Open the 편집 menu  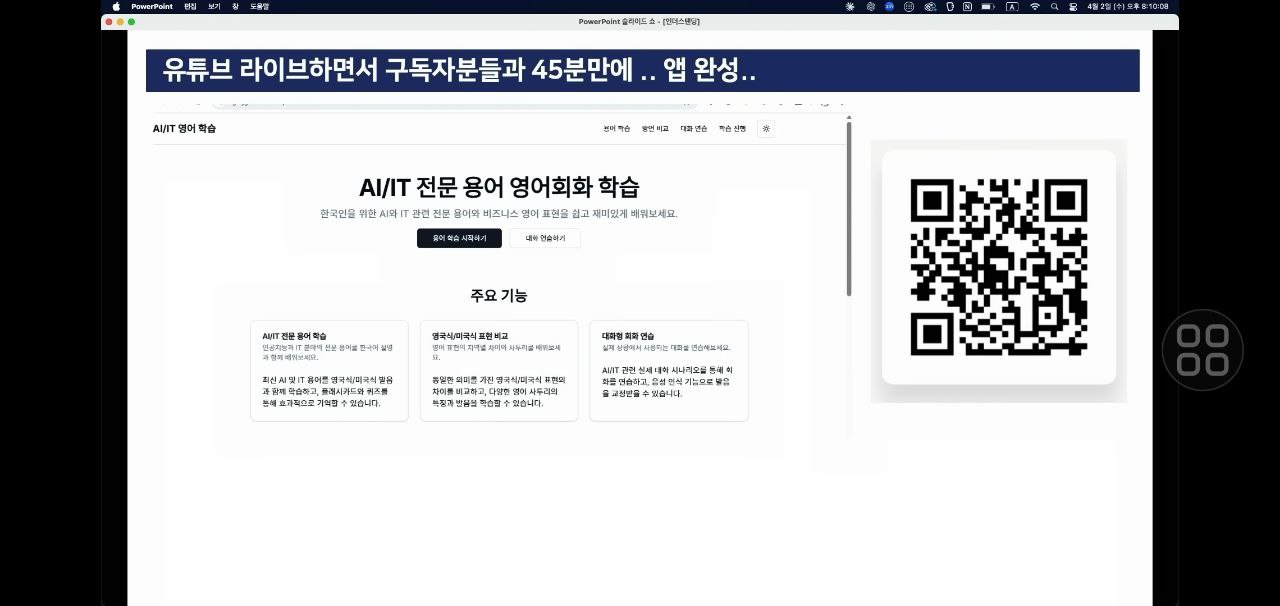[x=190, y=6]
